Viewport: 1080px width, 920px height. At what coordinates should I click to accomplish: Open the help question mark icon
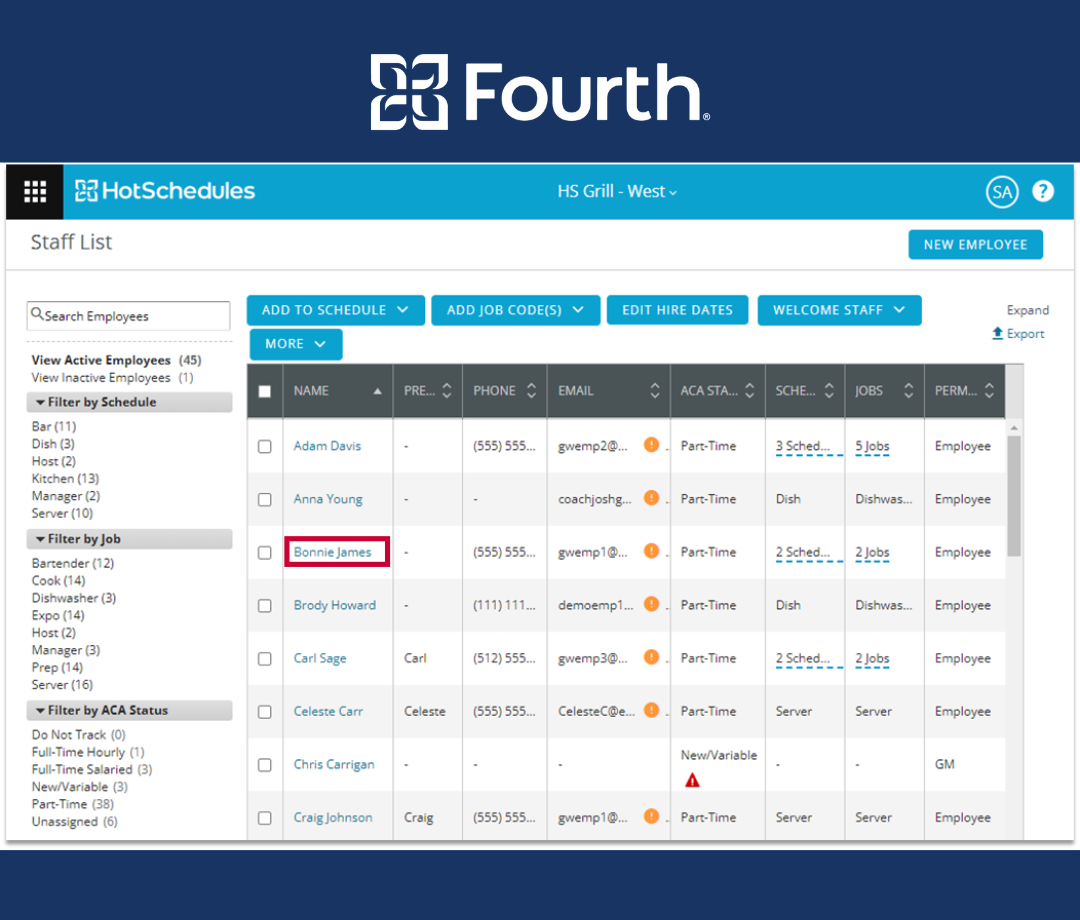pyautogui.click(x=1043, y=191)
